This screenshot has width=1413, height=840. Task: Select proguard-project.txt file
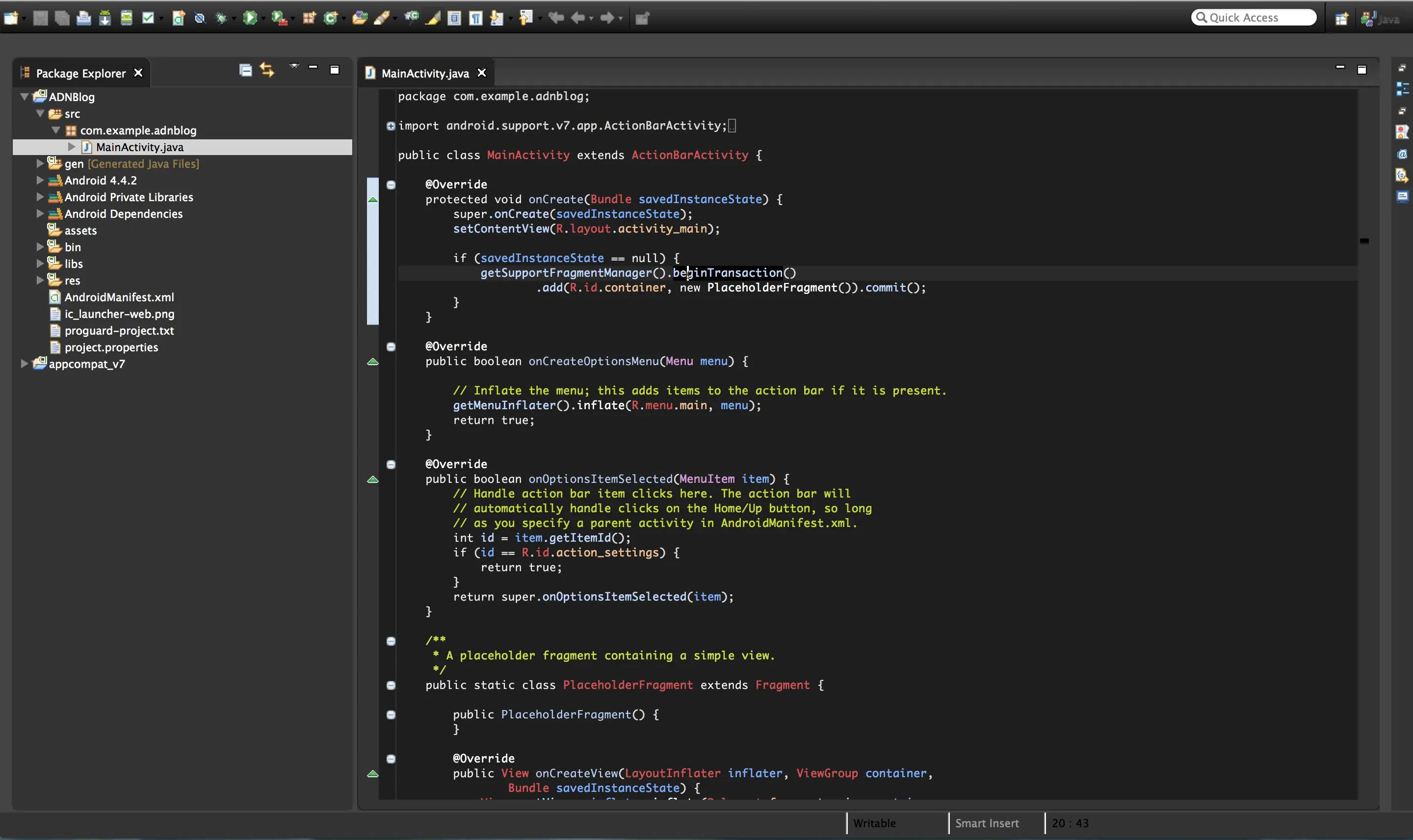click(x=119, y=331)
